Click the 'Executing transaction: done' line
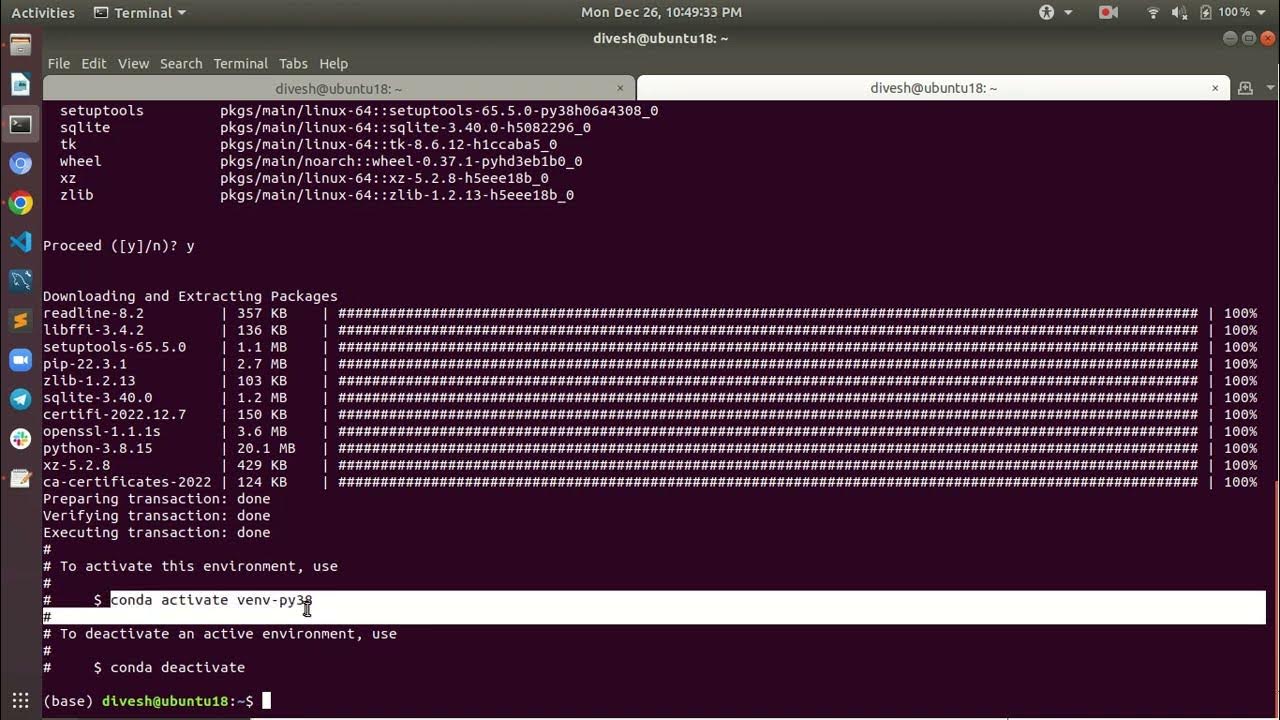1280x720 pixels. [157, 533]
